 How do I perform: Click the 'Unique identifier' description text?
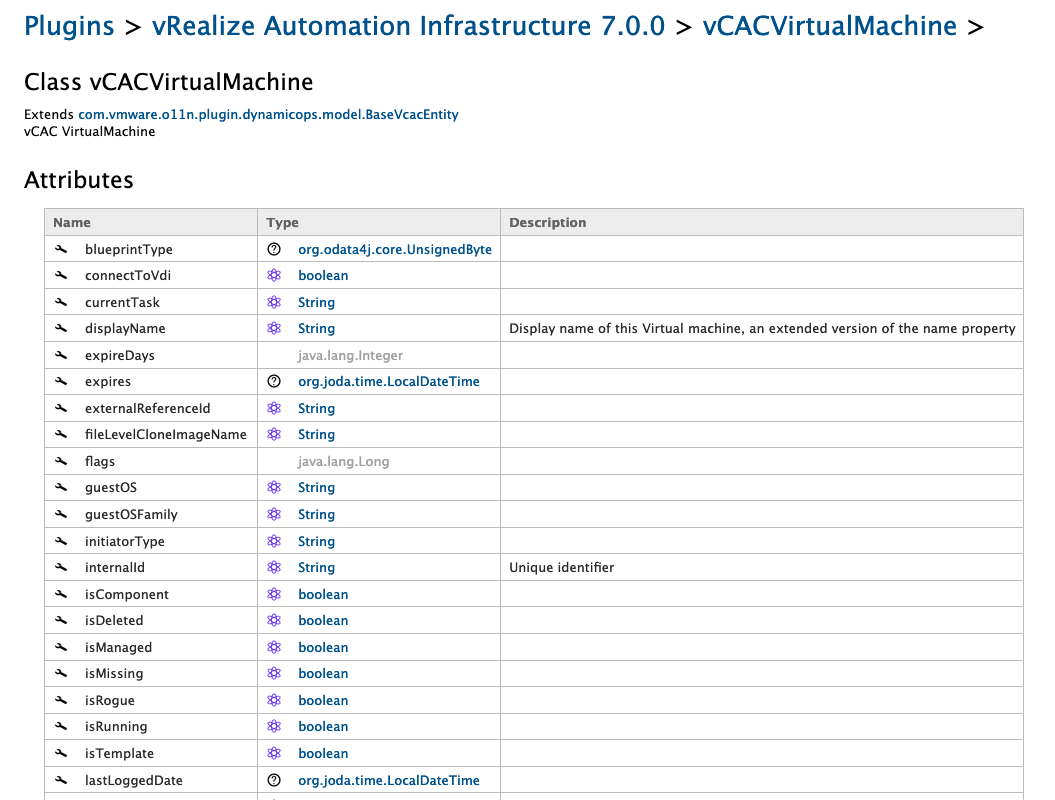(562, 568)
